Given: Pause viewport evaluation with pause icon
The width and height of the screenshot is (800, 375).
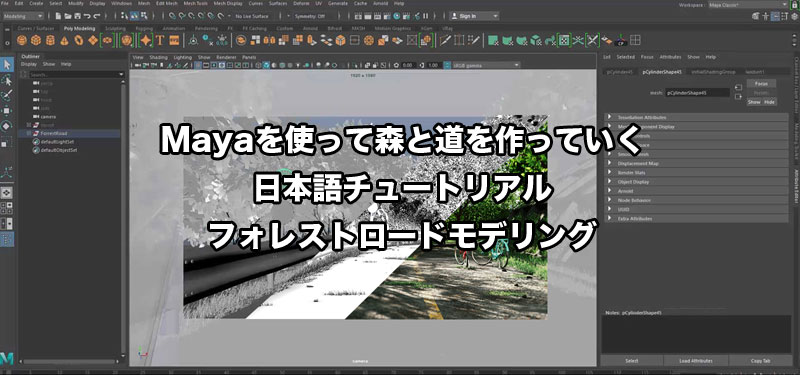Looking at the screenshot, I should tap(426, 16).
